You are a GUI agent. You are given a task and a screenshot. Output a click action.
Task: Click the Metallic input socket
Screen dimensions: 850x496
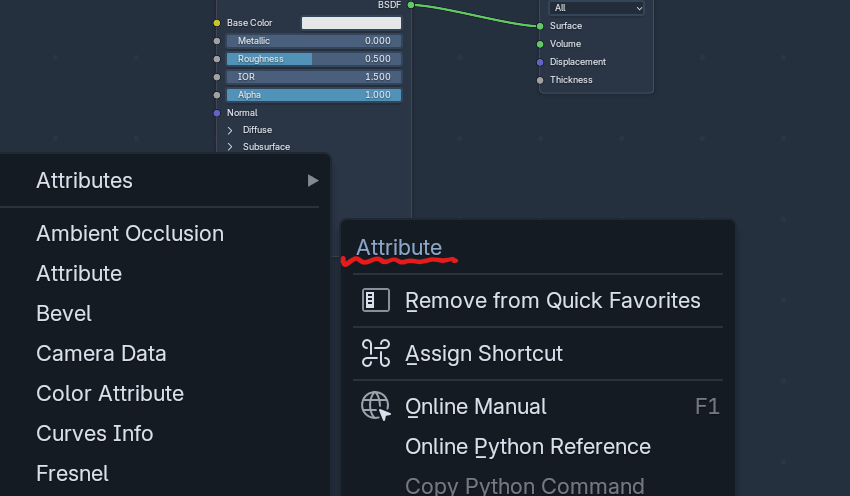pyautogui.click(x=217, y=41)
